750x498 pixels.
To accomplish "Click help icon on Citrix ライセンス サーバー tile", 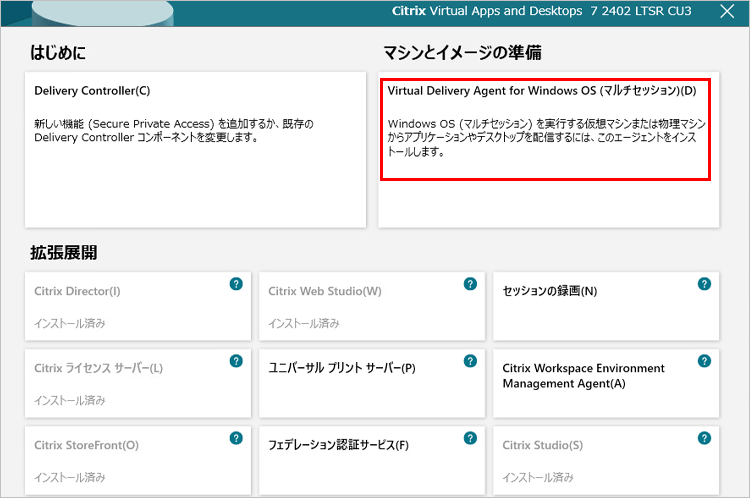I will coord(236,361).
